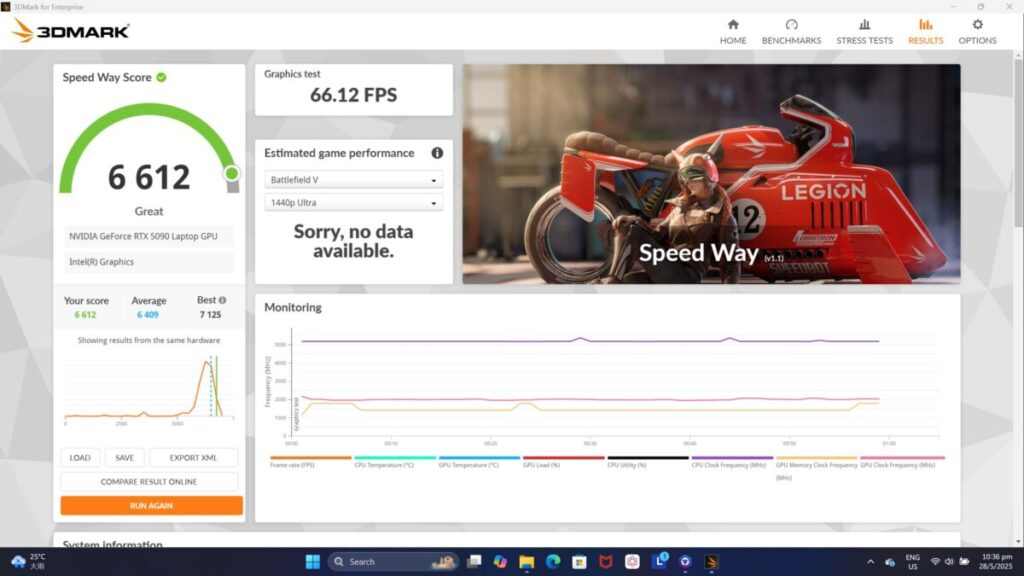Screen dimensions: 1024x576
Task: Open the Home tab
Action: point(733,31)
